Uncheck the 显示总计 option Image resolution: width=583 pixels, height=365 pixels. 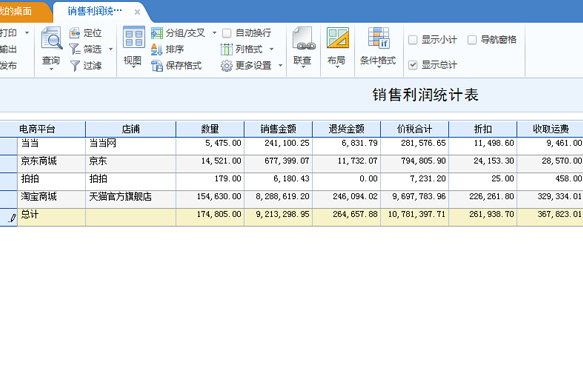pyautogui.click(x=413, y=65)
